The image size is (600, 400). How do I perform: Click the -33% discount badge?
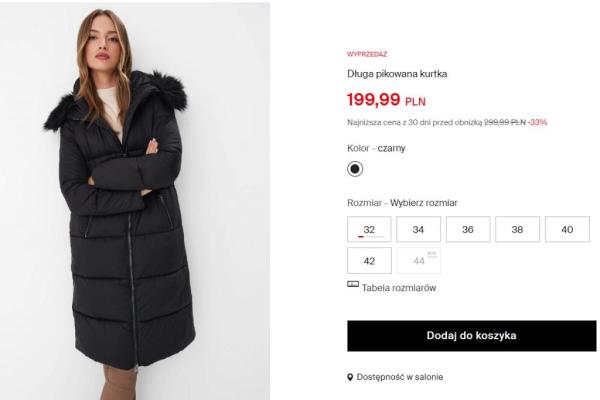(x=538, y=122)
